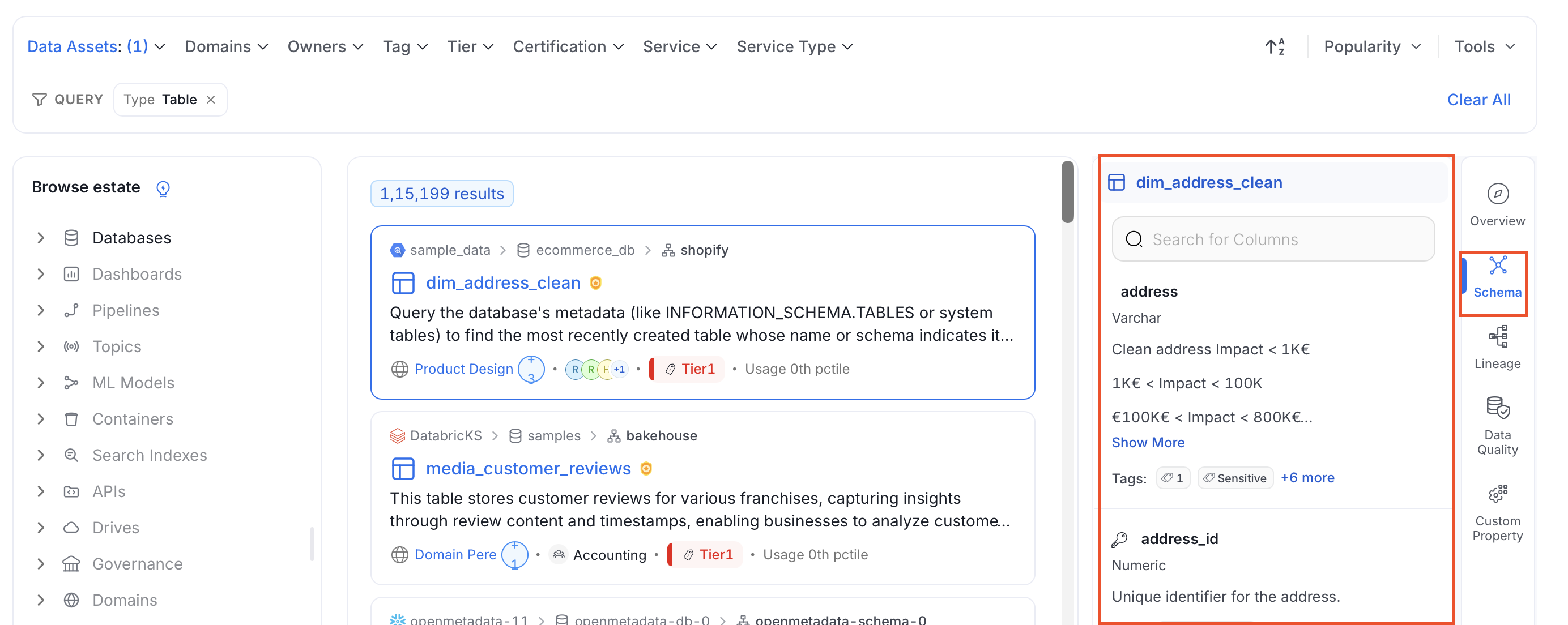1568x625 pixels.
Task: Click the Topics broadcast icon
Action: point(71,346)
